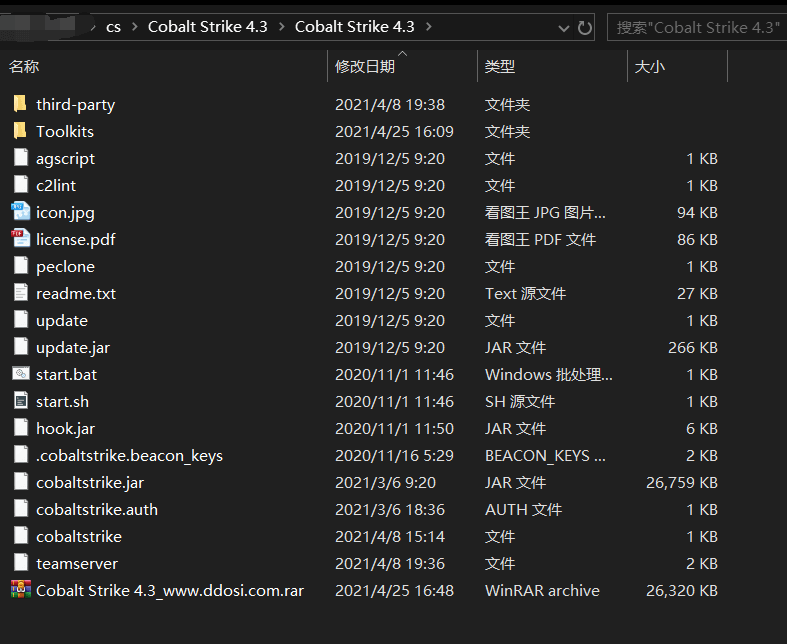Select the 'hook.jar' file name
Image resolution: width=787 pixels, height=644 pixels.
point(65,429)
